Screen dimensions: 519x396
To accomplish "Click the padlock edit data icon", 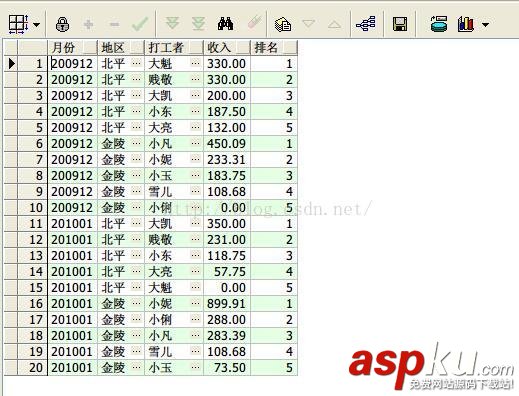I will [62, 24].
